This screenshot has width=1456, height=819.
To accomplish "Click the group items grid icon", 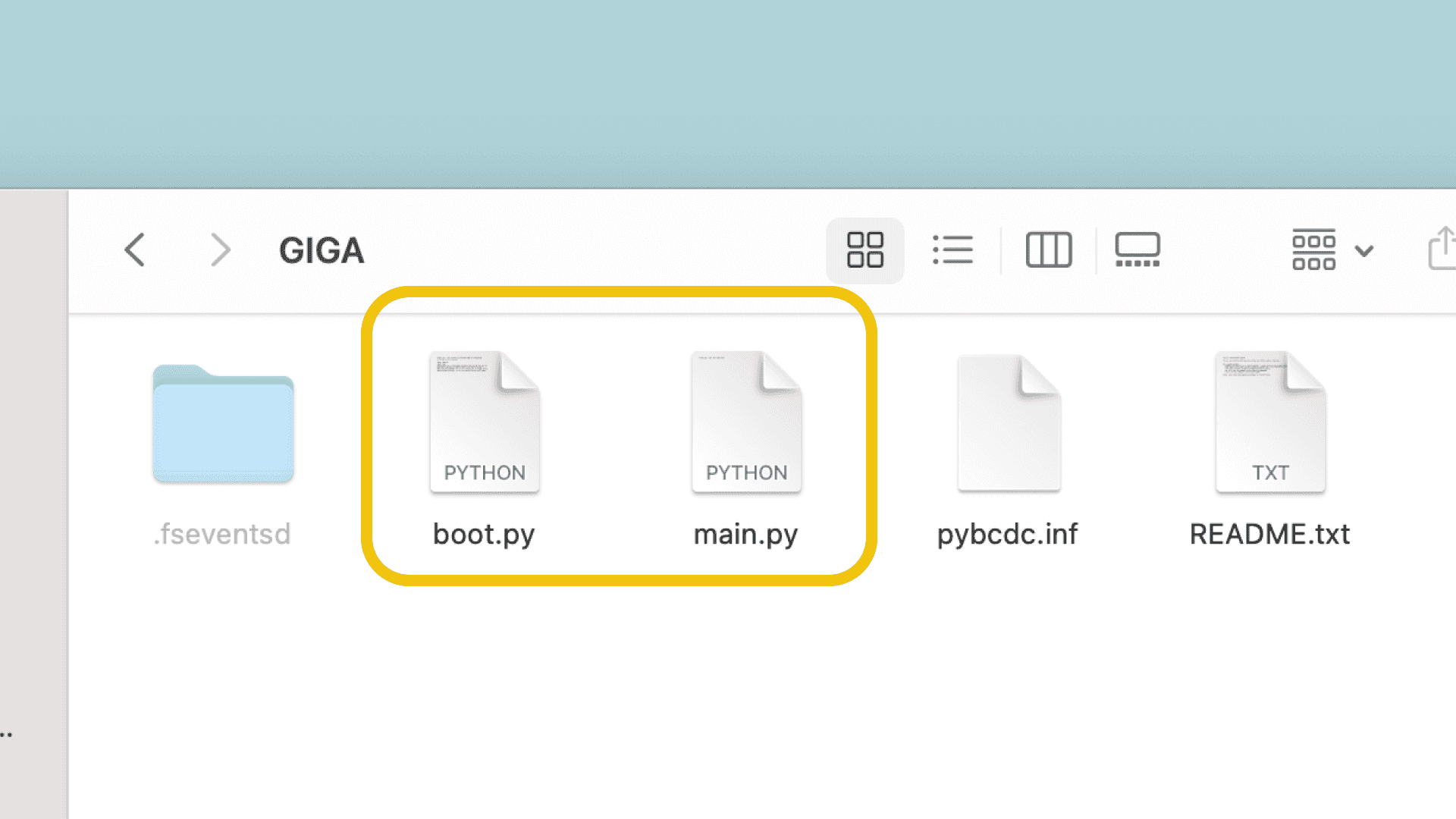I will coord(1313,250).
